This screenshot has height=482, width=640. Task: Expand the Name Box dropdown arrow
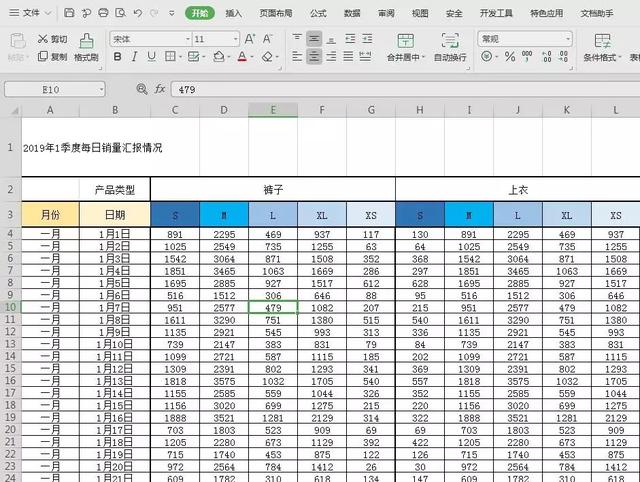[101, 89]
